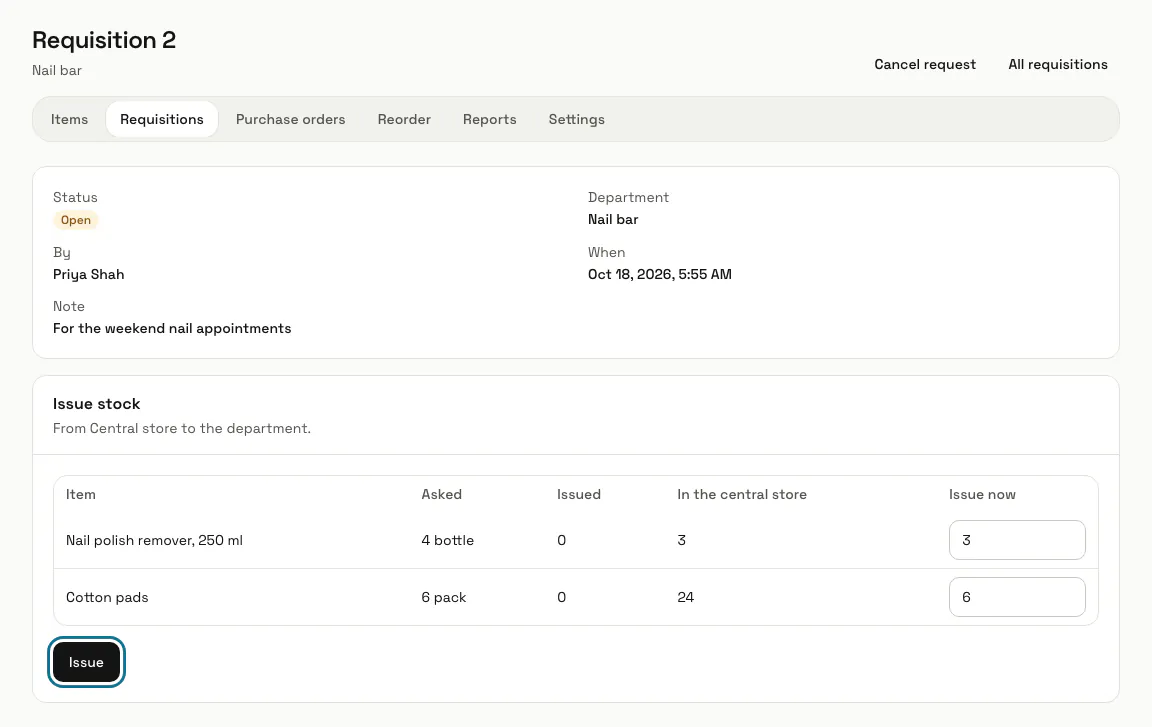Click the Open status badge

[x=76, y=220]
